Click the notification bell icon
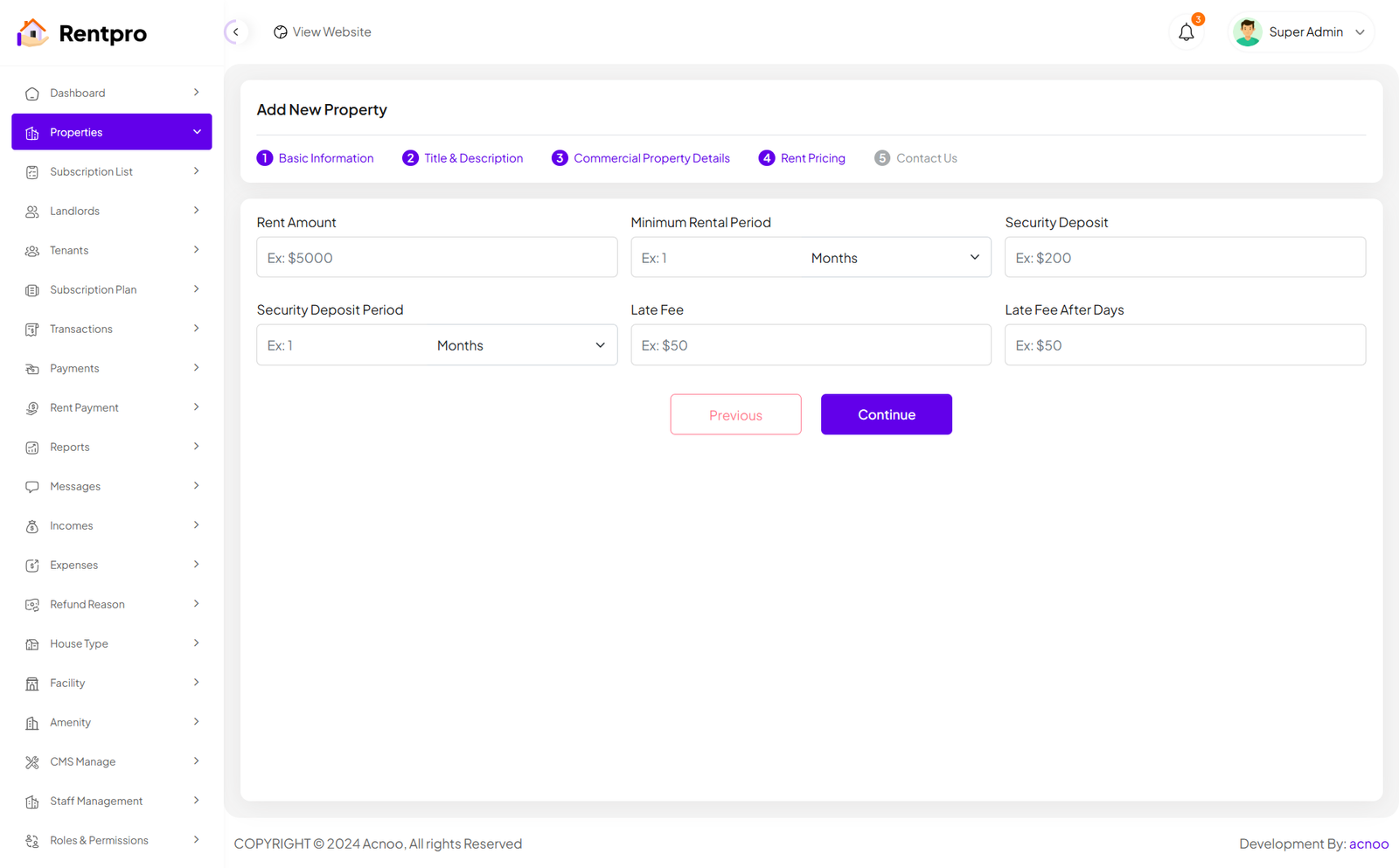 point(1186,32)
